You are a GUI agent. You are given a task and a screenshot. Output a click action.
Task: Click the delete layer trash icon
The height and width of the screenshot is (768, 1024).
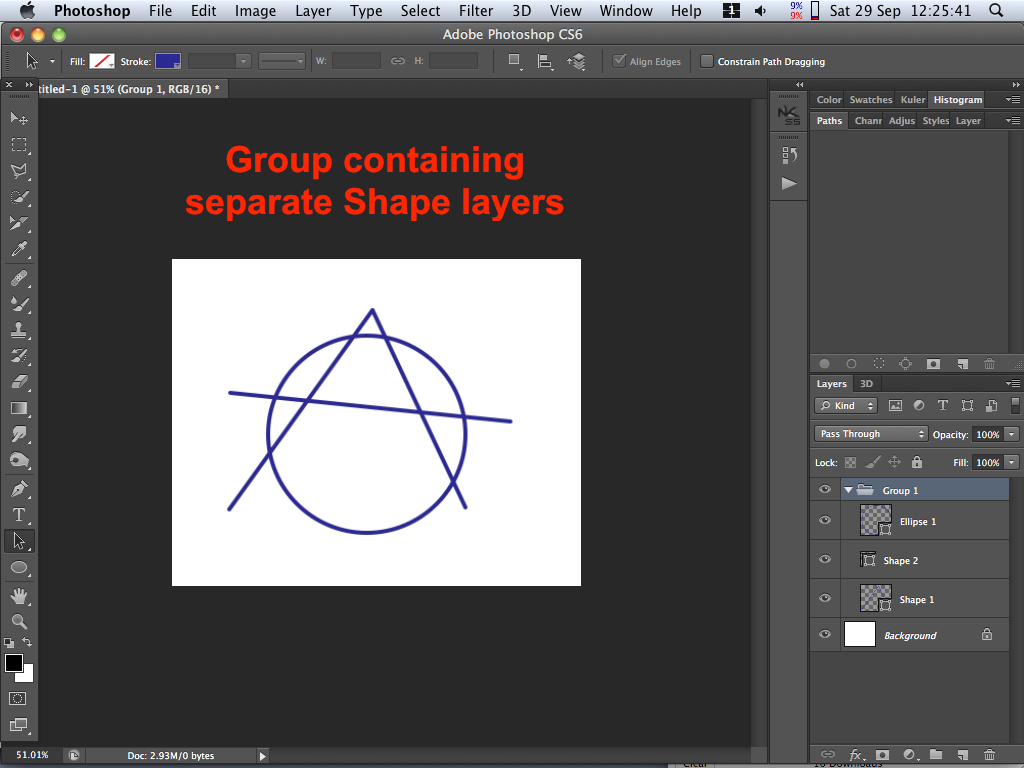pyautogui.click(x=989, y=754)
